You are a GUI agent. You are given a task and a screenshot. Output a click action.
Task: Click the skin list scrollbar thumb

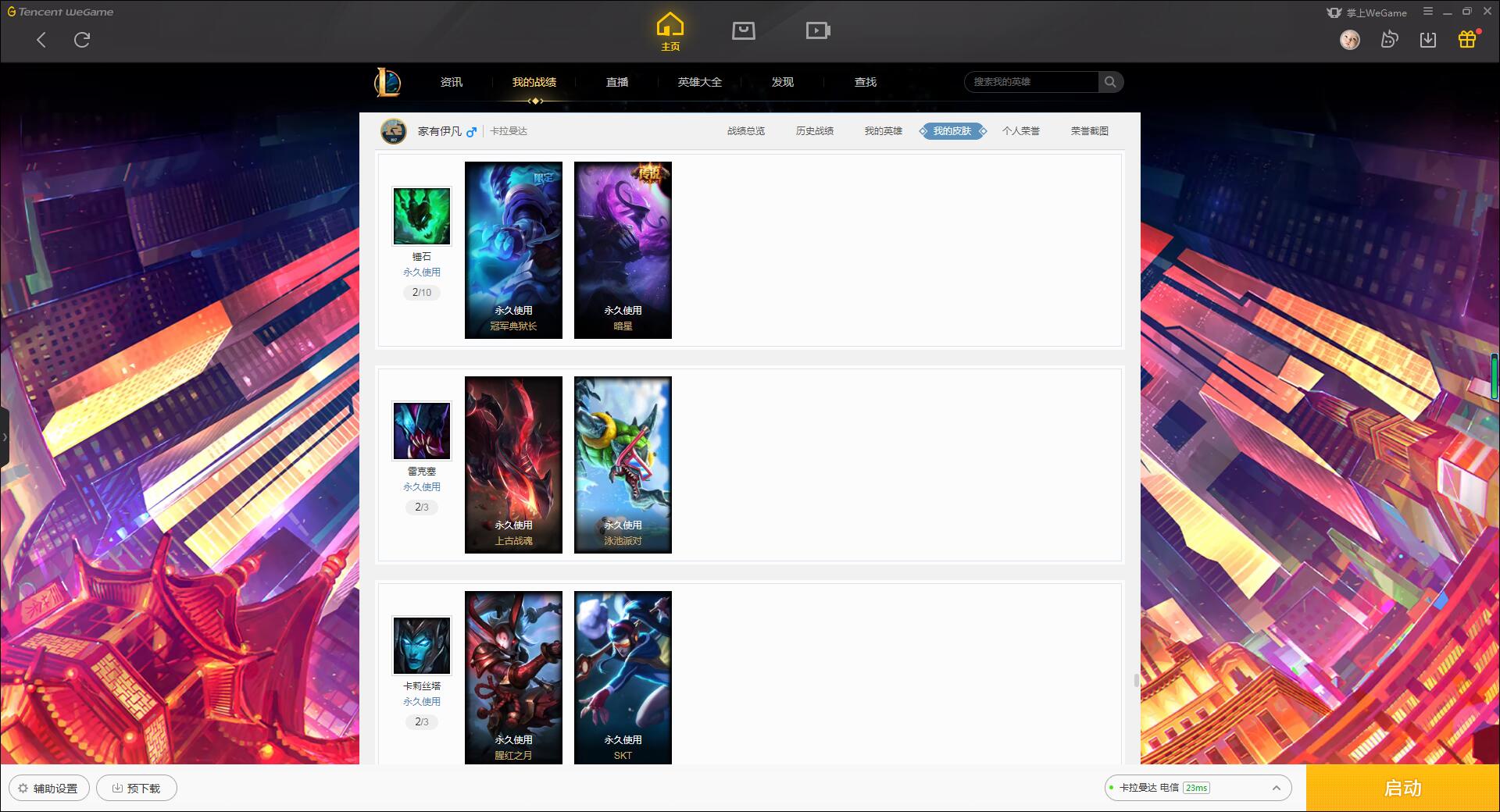point(1136,680)
